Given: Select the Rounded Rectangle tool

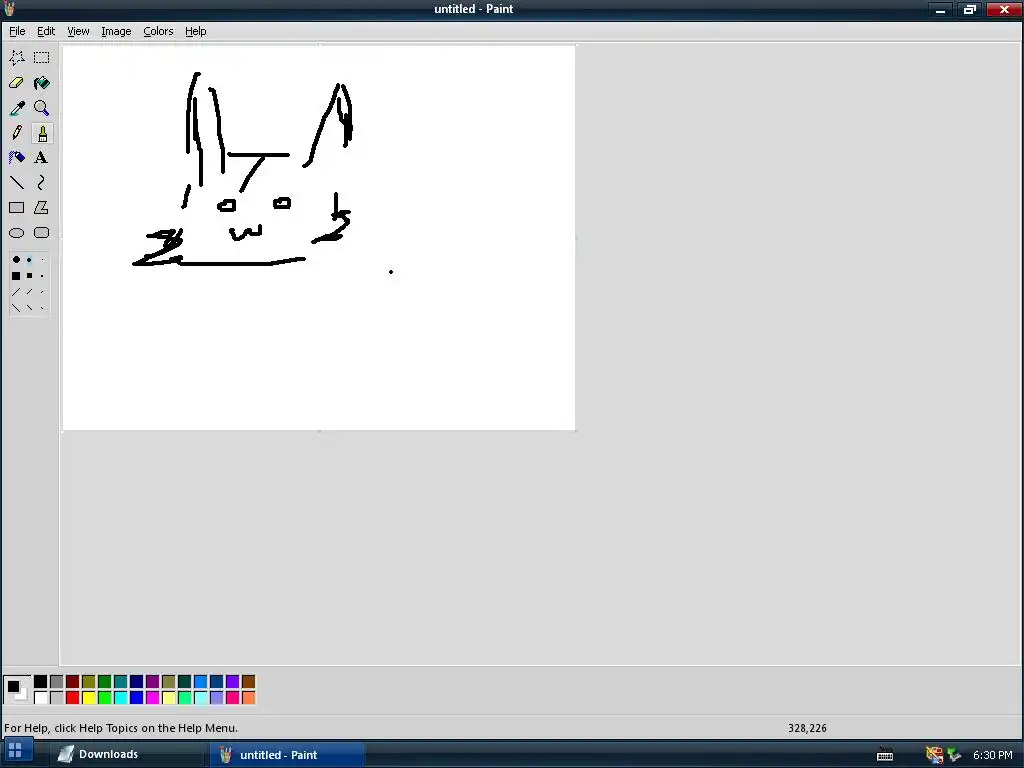Looking at the screenshot, I should pos(42,232).
